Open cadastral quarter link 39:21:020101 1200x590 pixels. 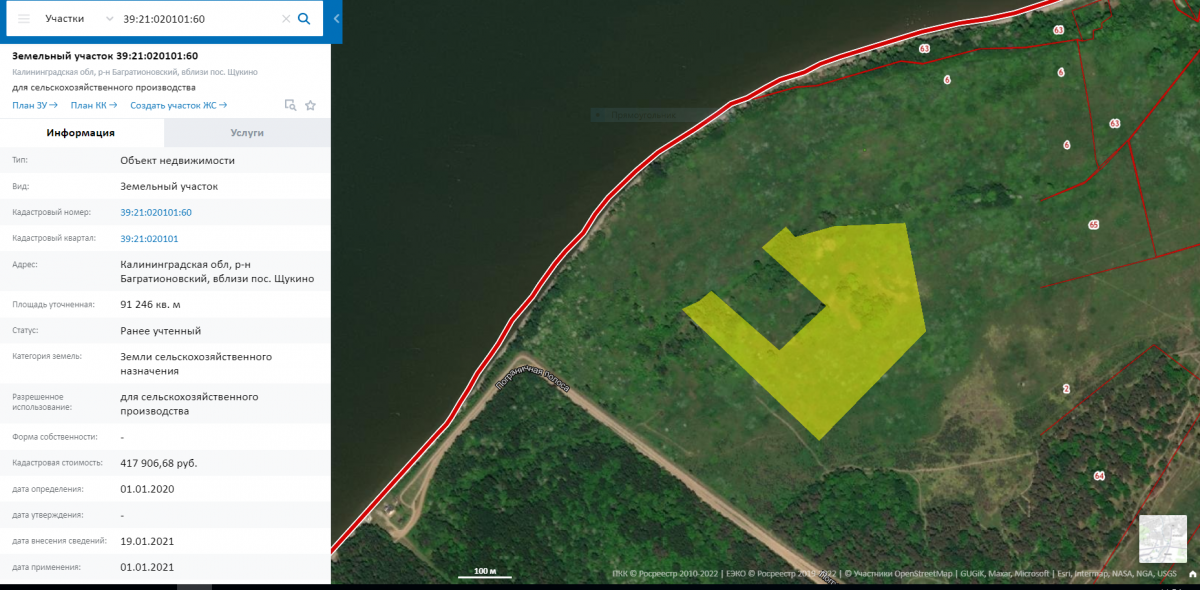(x=149, y=238)
